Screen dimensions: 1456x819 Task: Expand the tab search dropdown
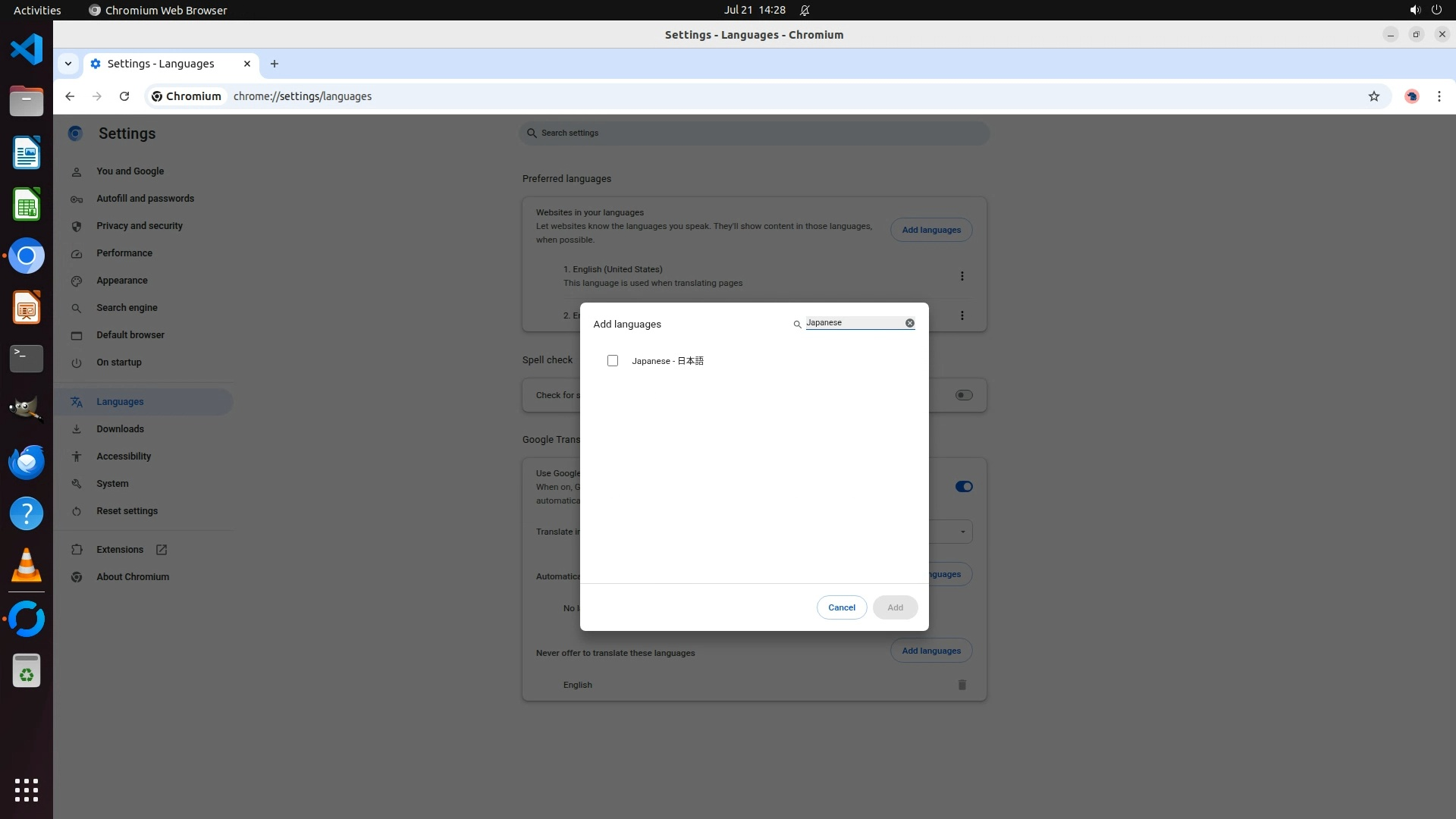68,64
